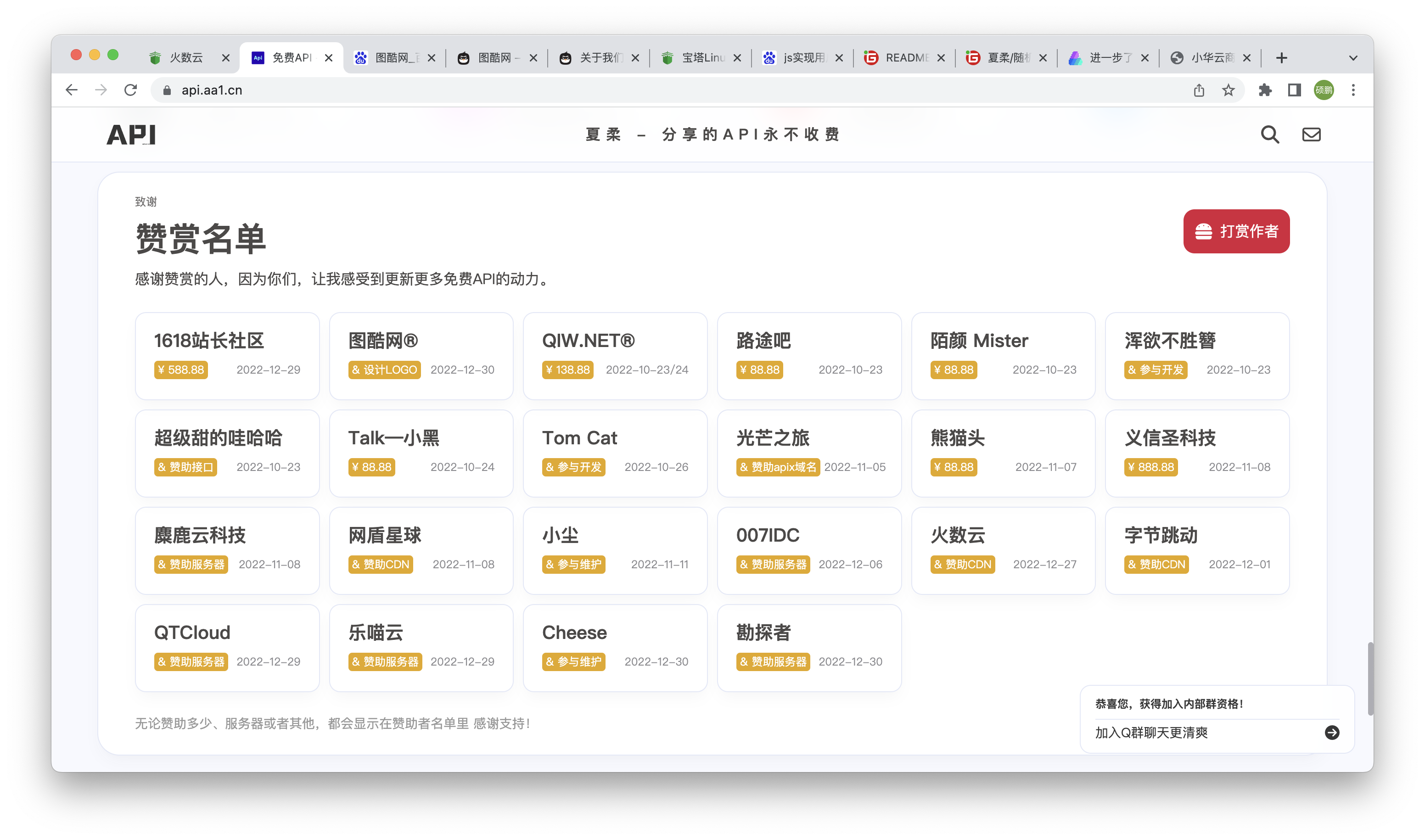The height and width of the screenshot is (840, 1425).
Task: Click the search magnifier icon in header
Action: [1269, 134]
